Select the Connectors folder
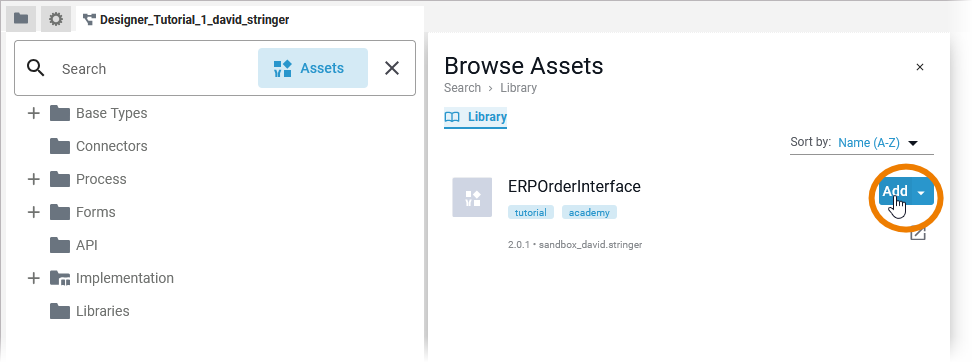Image resolution: width=973 pixels, height=363 pixels. coord(112,146)
